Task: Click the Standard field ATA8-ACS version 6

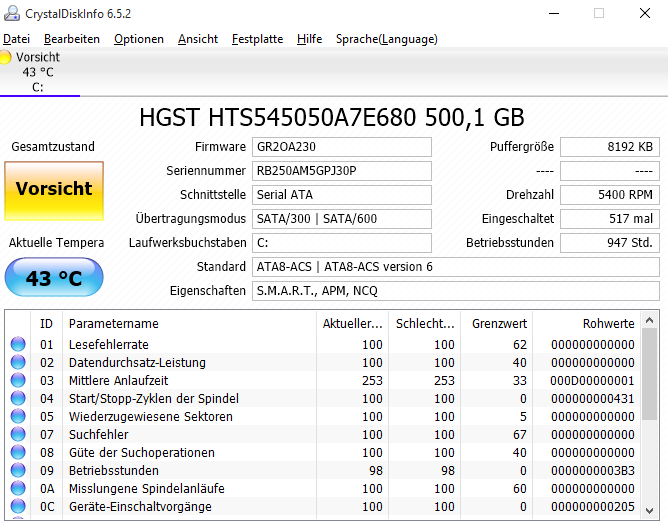Action: [x=456, y=267]
